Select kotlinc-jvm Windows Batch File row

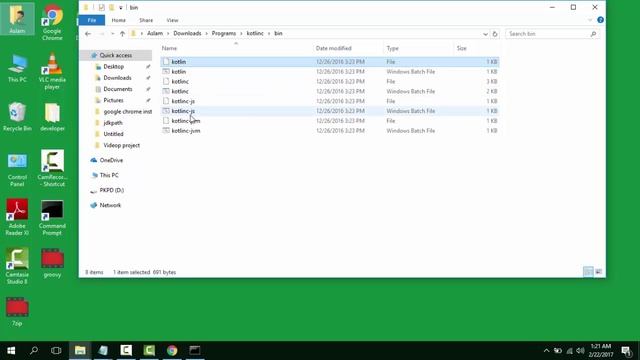pos(330,131)
